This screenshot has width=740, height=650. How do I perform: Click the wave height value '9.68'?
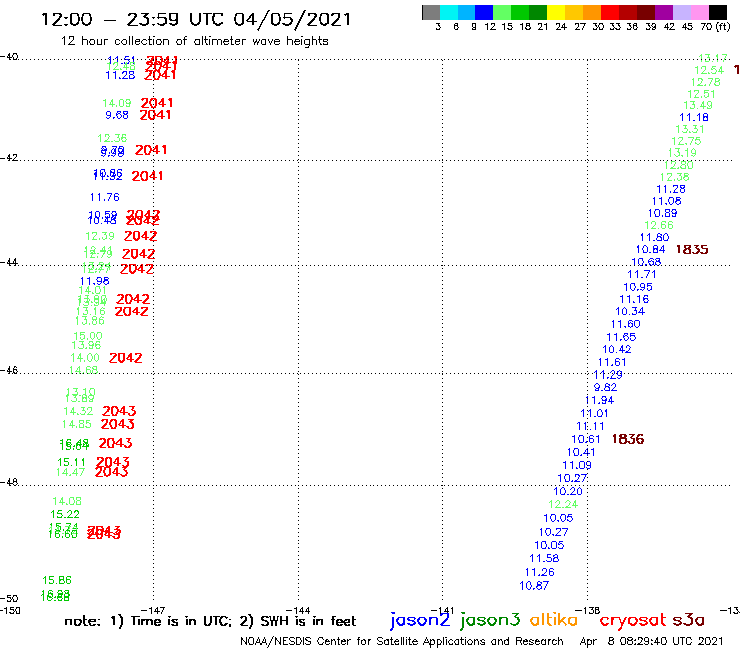117,115
